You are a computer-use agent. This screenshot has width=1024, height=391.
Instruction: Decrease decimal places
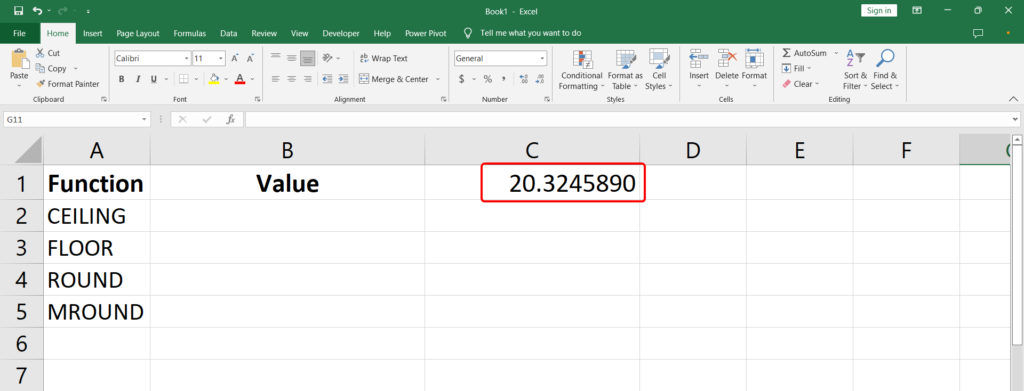(539, 79)
